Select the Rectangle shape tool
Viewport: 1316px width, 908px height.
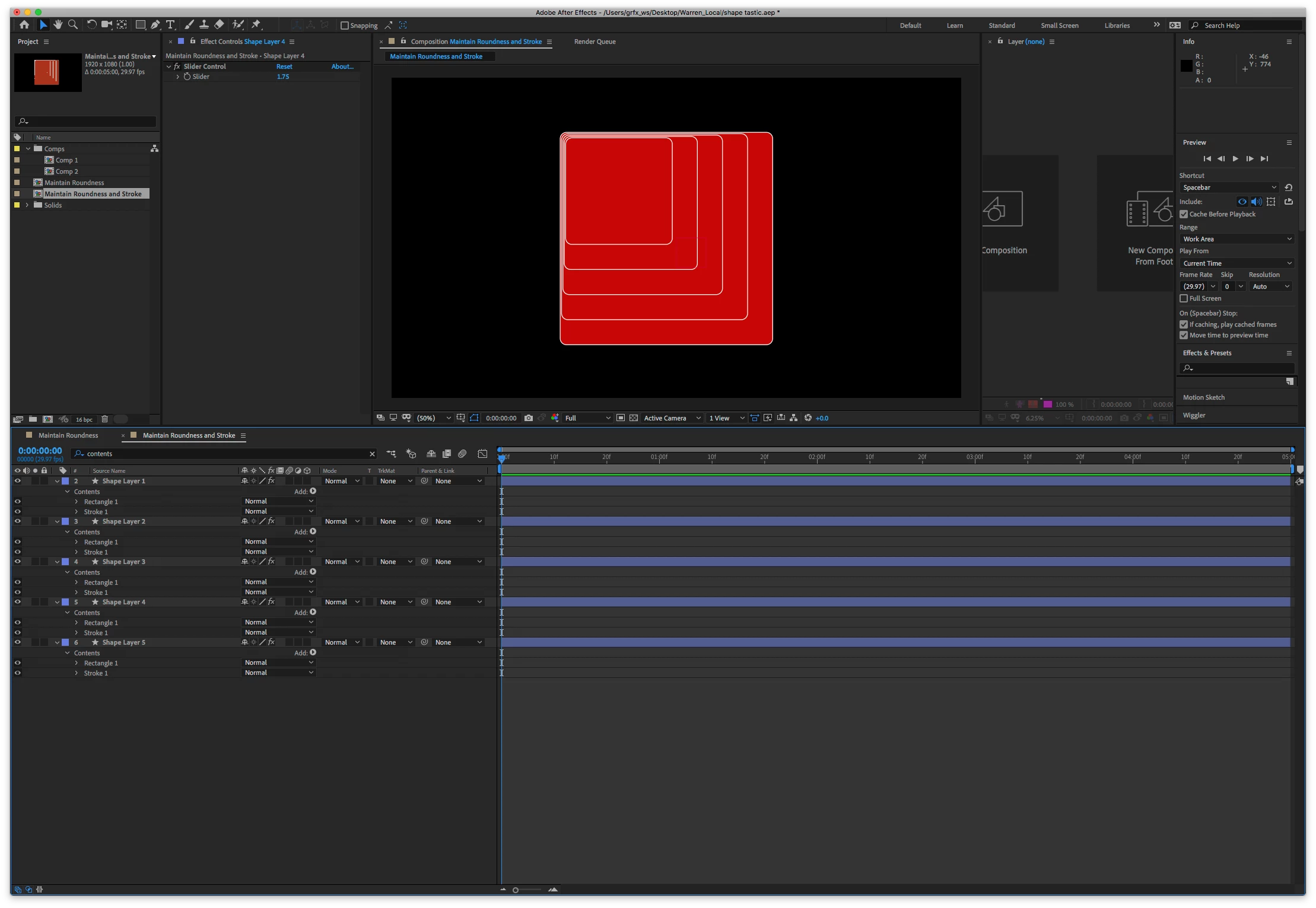(140, 24)
